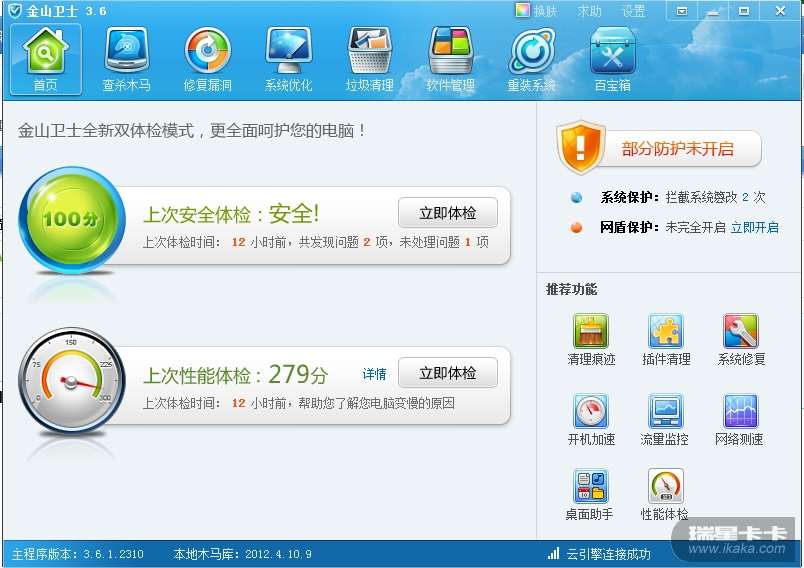
Task: Click the 上次安全体检:安全! text
Action: 231,214
